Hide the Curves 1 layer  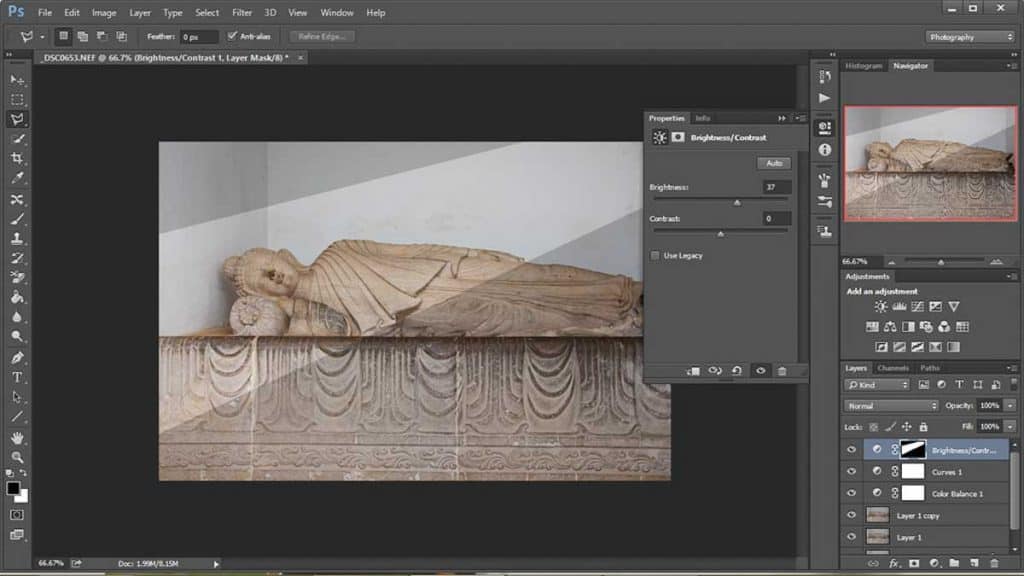click(851, 472)
